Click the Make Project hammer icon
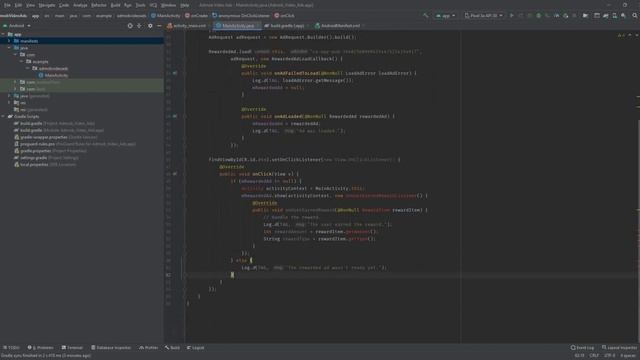The height and width of the screenshot is (360, 640). point(426,16)
